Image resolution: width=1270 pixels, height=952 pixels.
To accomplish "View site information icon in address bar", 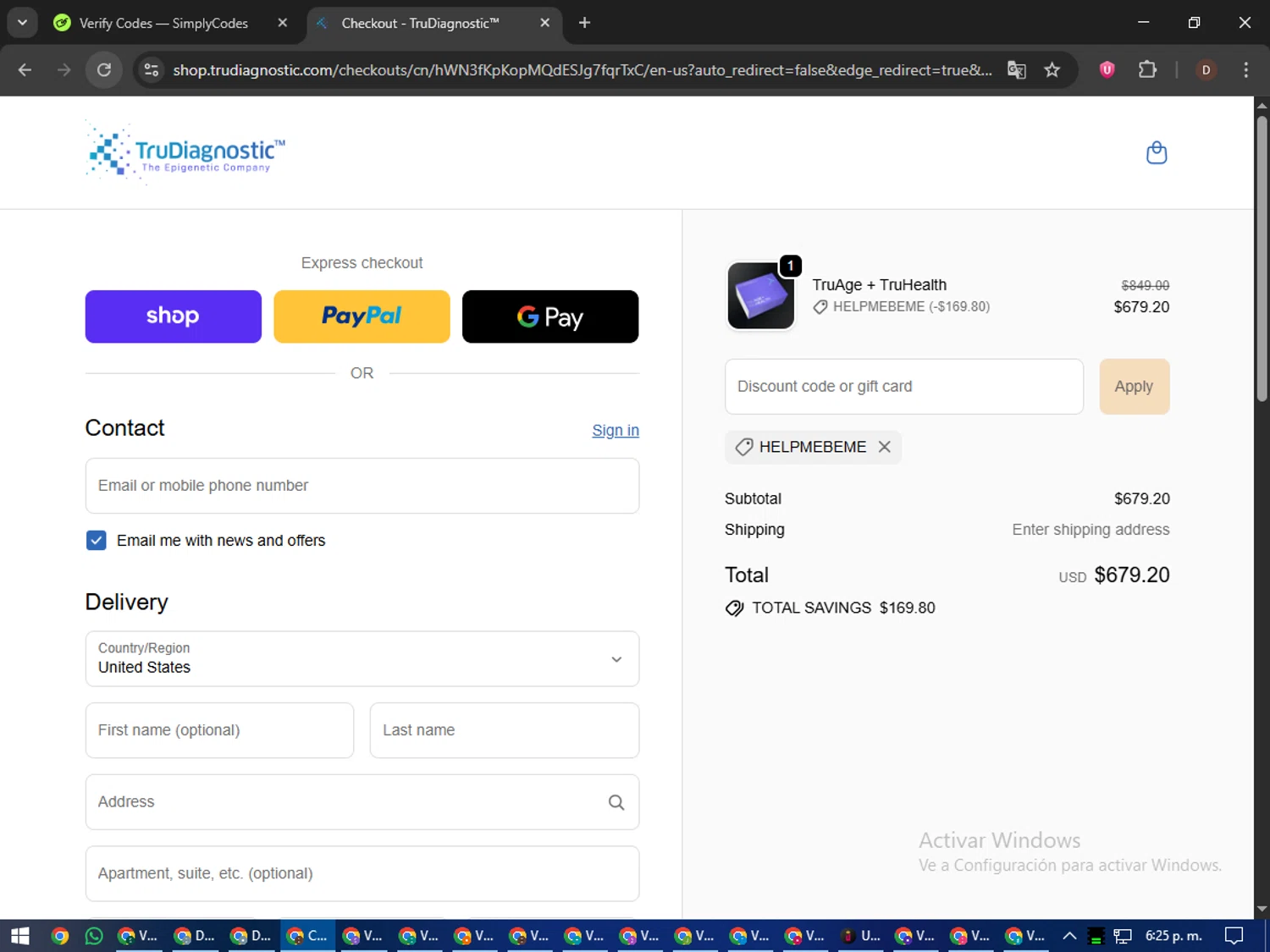I will (x=152, y=69).
